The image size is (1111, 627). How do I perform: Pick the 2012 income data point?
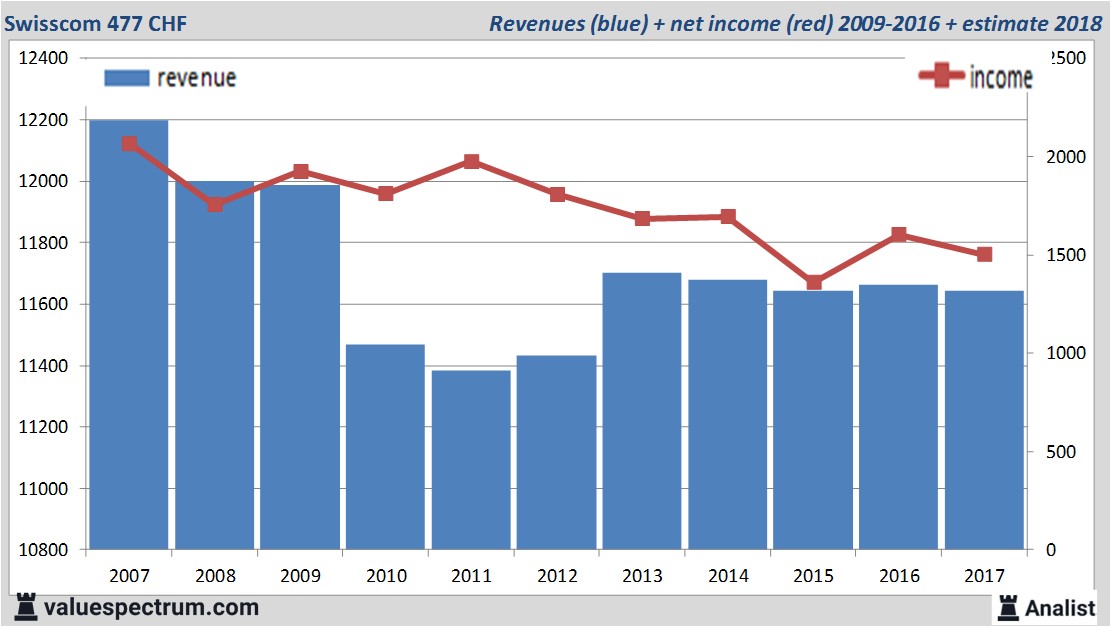[557, 194]
